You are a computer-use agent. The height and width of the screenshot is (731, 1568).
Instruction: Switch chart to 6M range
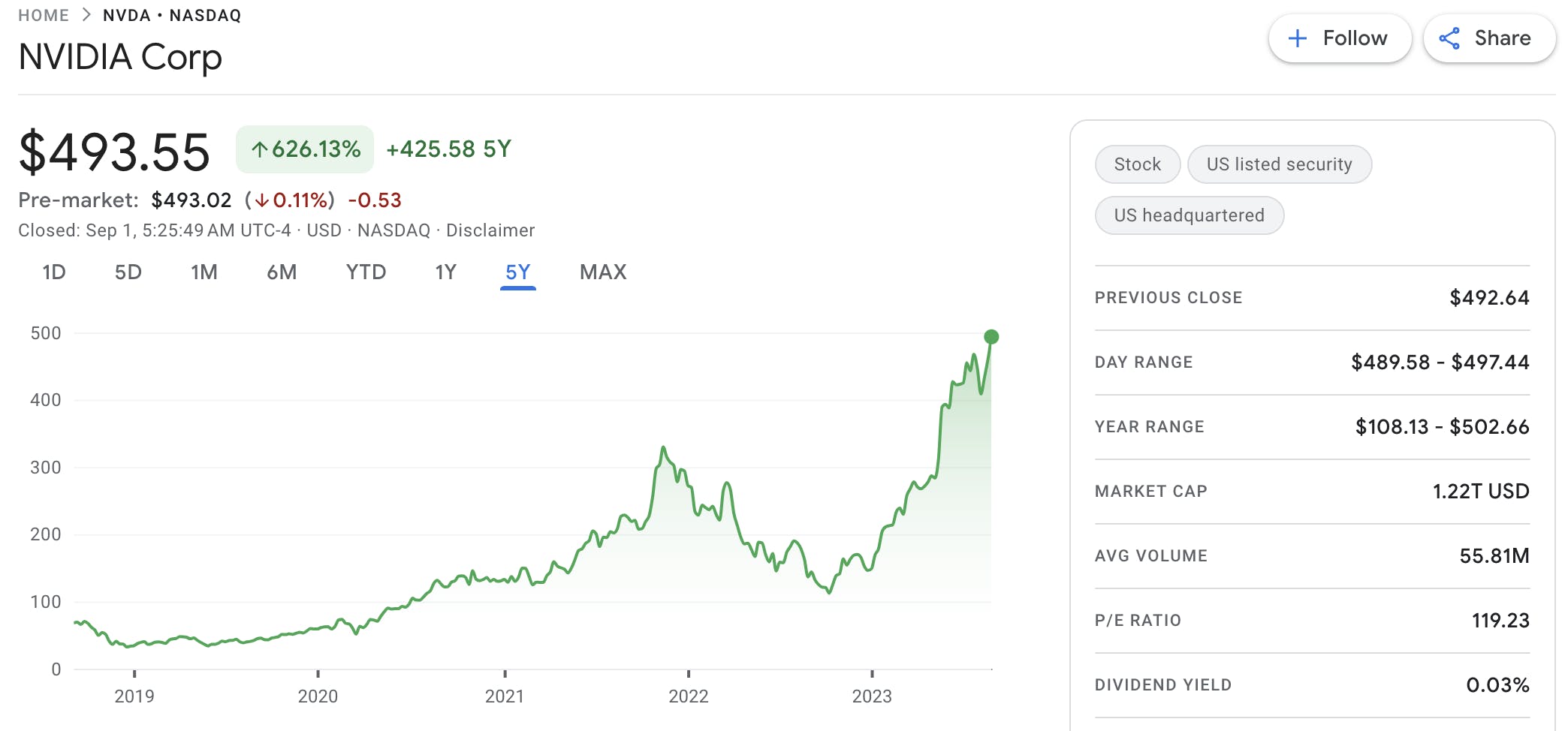282,272
